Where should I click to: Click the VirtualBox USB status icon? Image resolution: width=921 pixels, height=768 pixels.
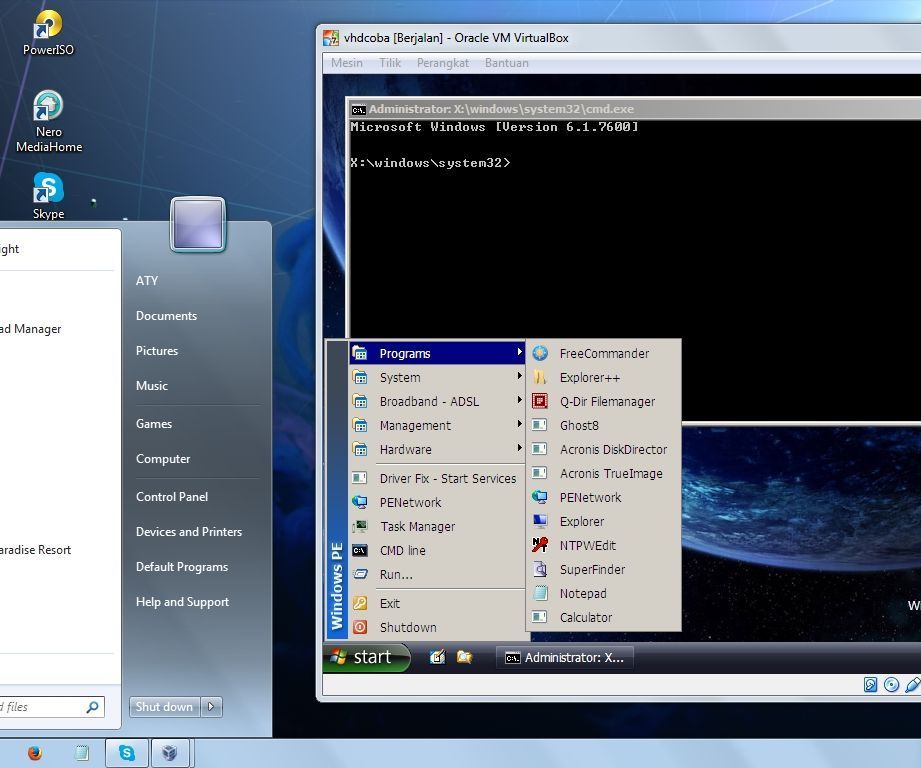coord(913,685)
